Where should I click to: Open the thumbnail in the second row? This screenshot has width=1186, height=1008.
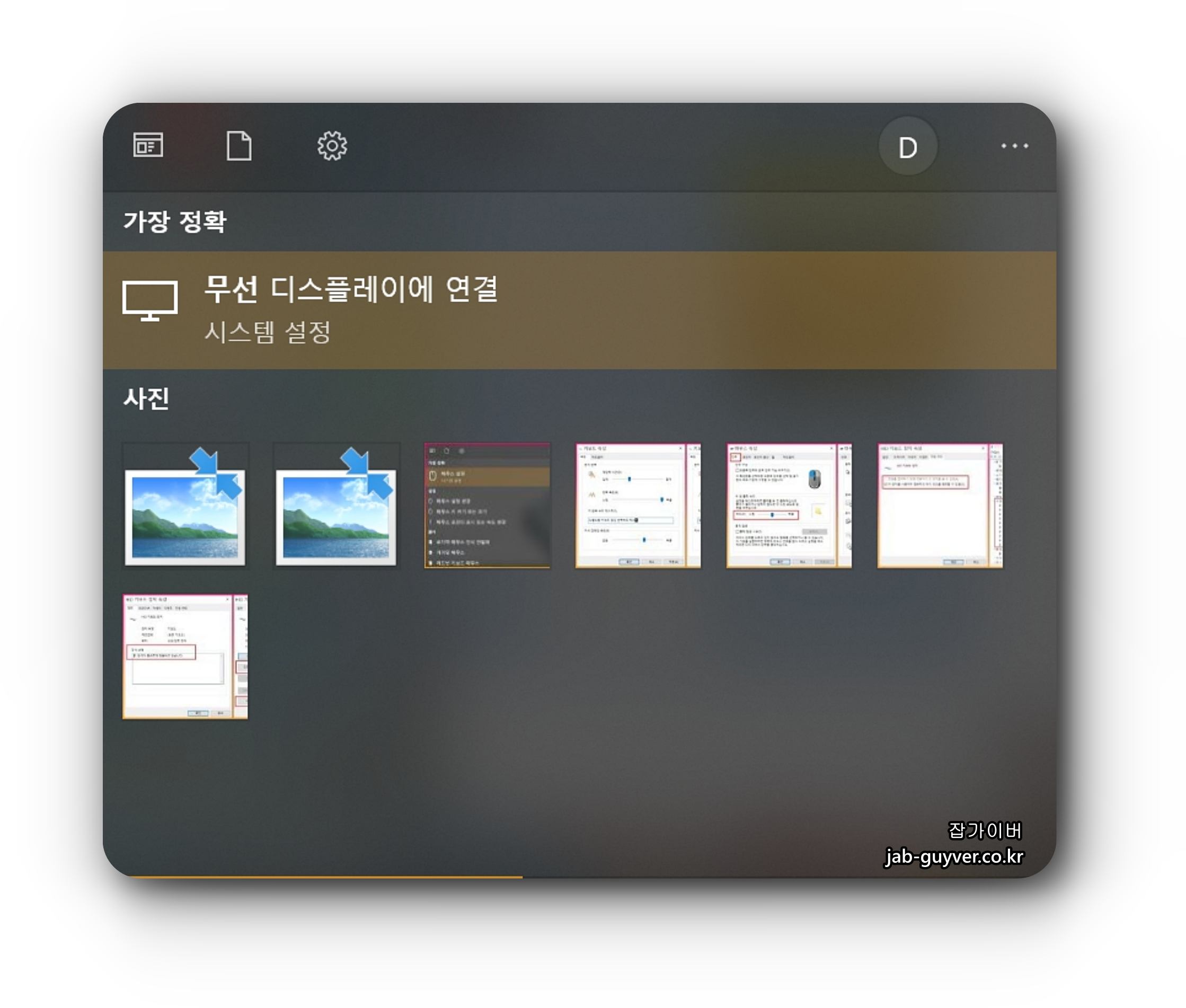(x=185, y=657)
